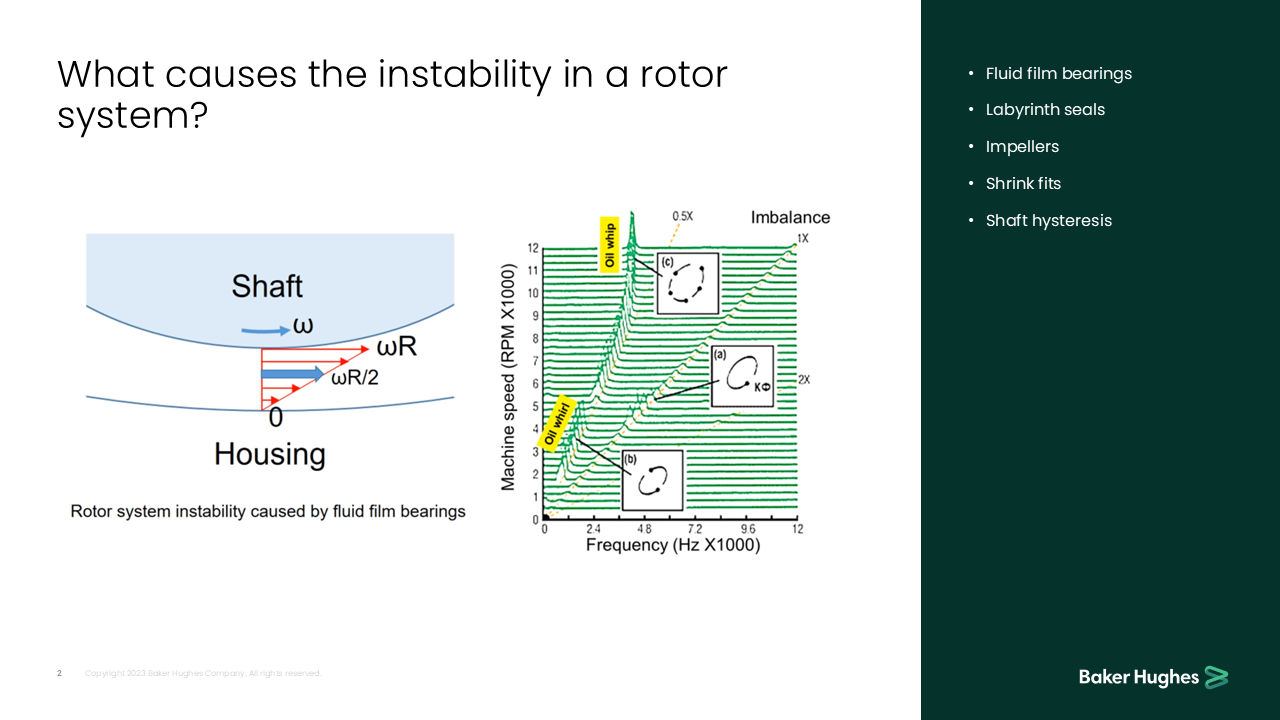The width and height of the screenshot is (1280, 720).
Task: Click the page number 2
Action: point(59,673)
